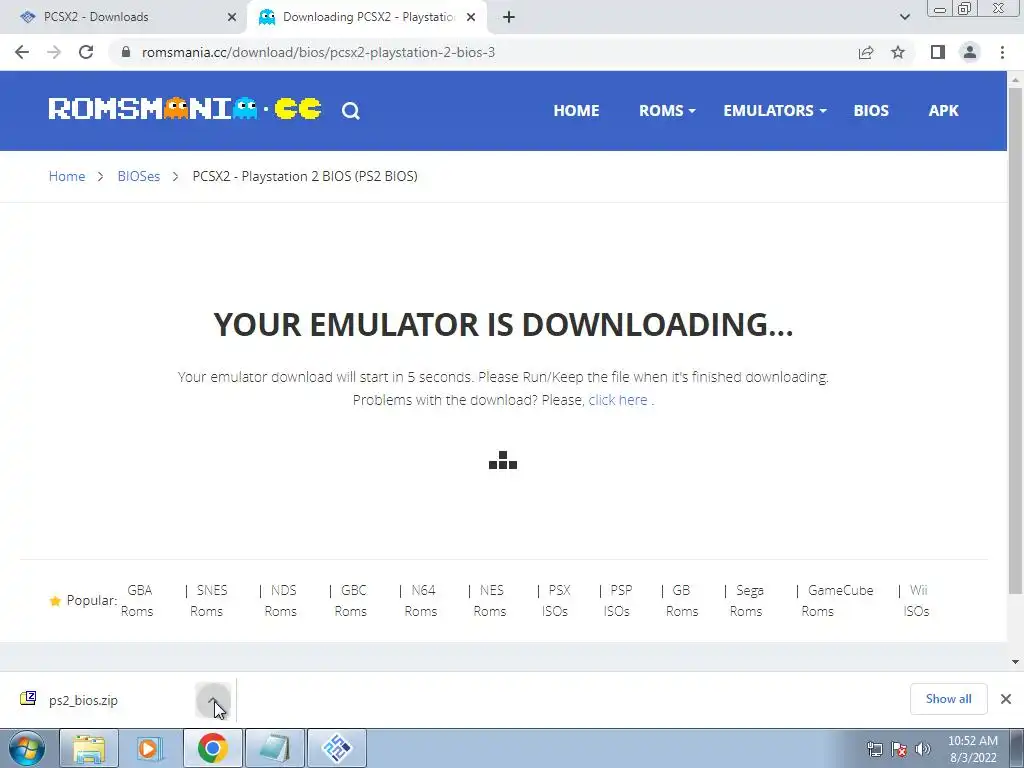Expand the EMULATORS navigation dropdown

(x=775, y=111)
